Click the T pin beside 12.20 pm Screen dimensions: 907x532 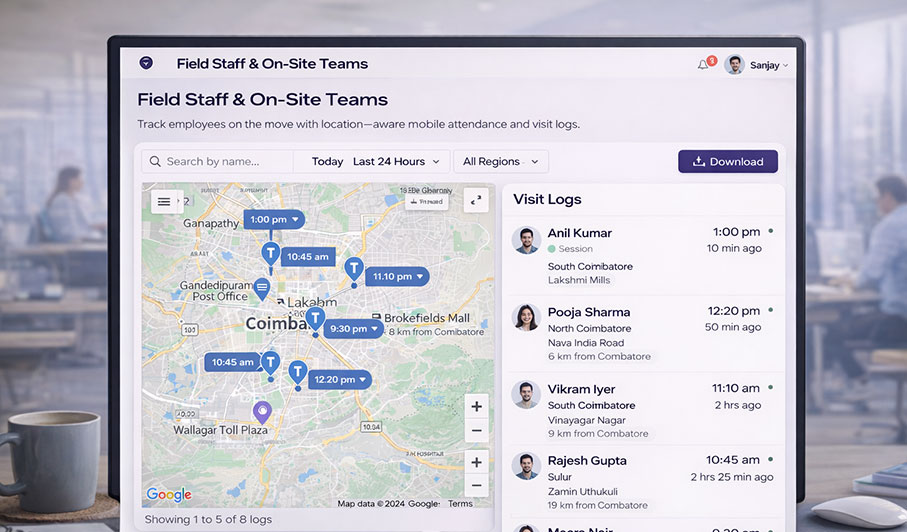coord(297,373)
